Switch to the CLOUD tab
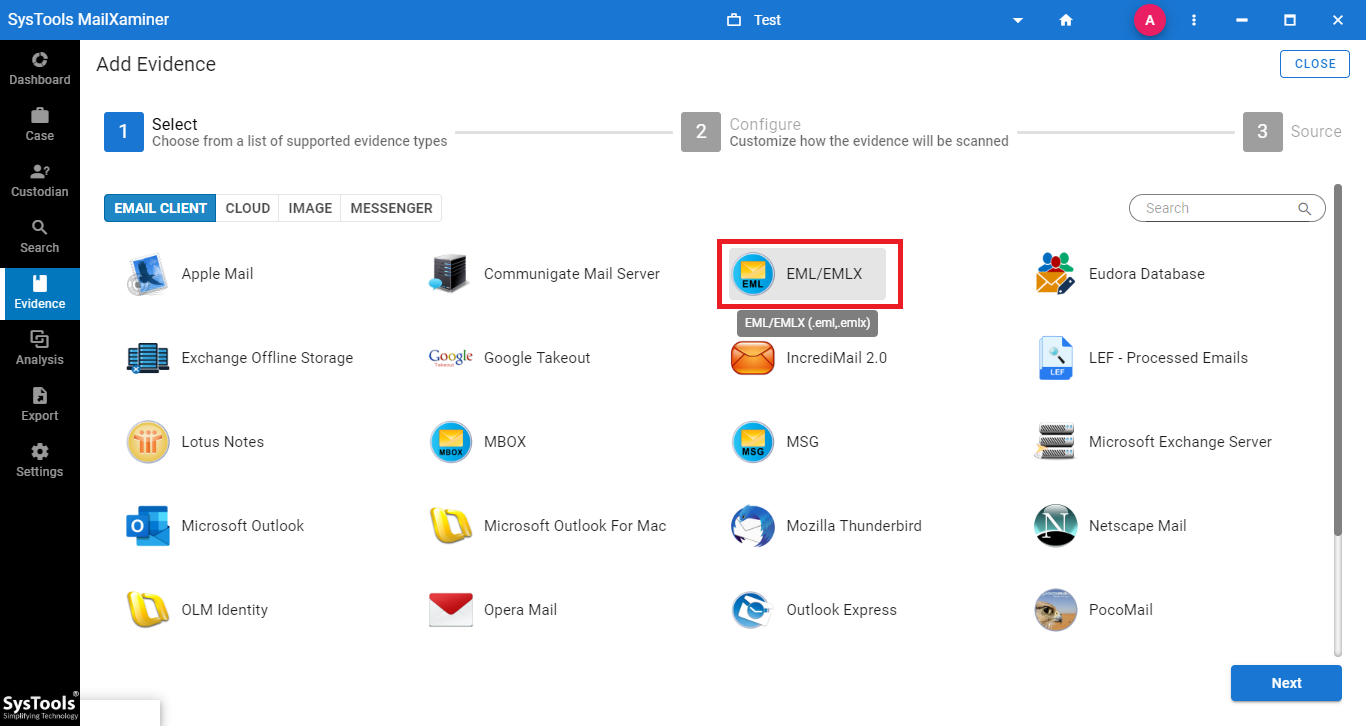1366x726 pixels. [248, 208]
